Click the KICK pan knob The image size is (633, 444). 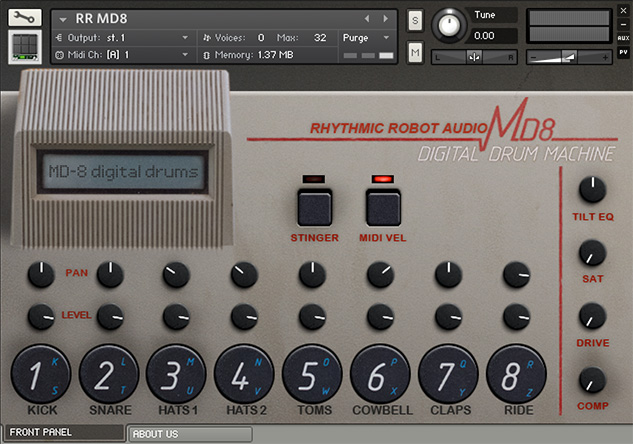coord(41,274)
